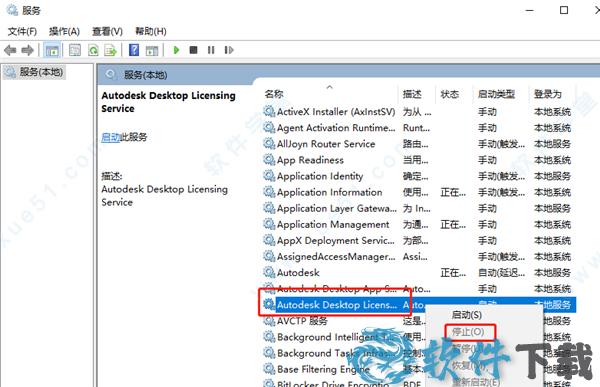This screenshot has height=387, width=600.
Task: Open the Properties toolbar icon
Action: coord(75,50)
